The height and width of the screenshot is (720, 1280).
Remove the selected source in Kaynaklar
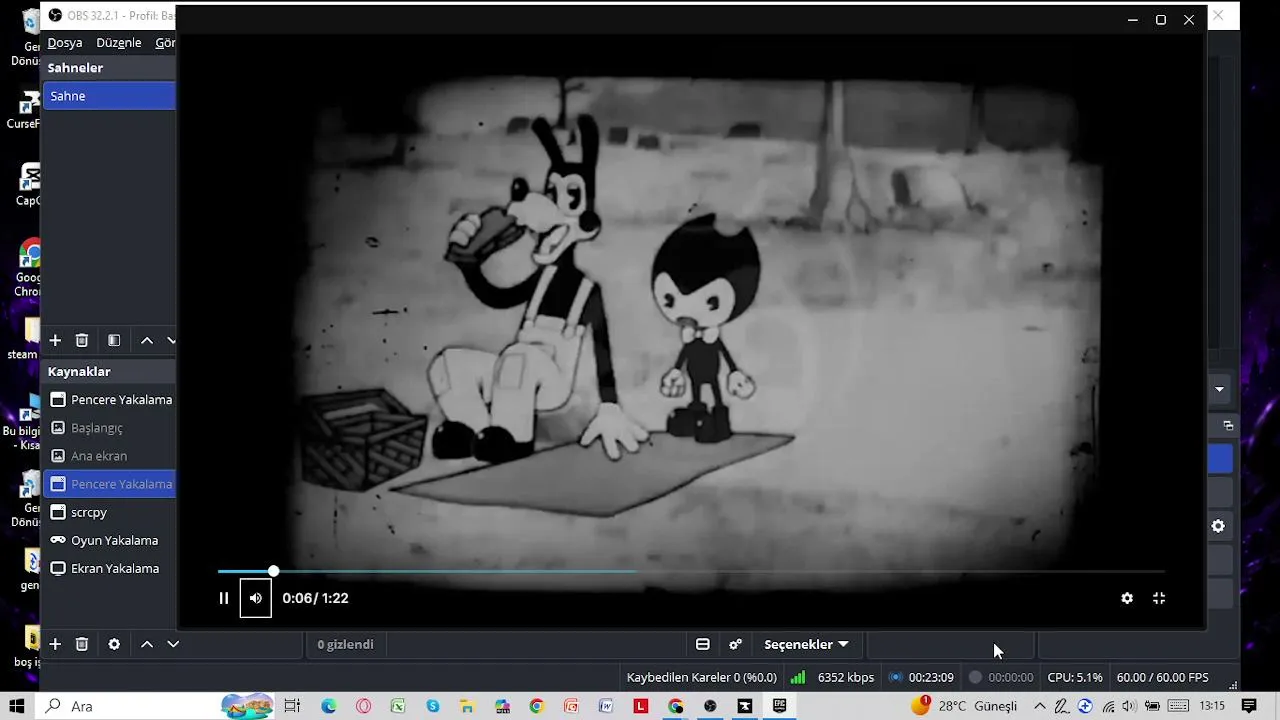(82, 644)
